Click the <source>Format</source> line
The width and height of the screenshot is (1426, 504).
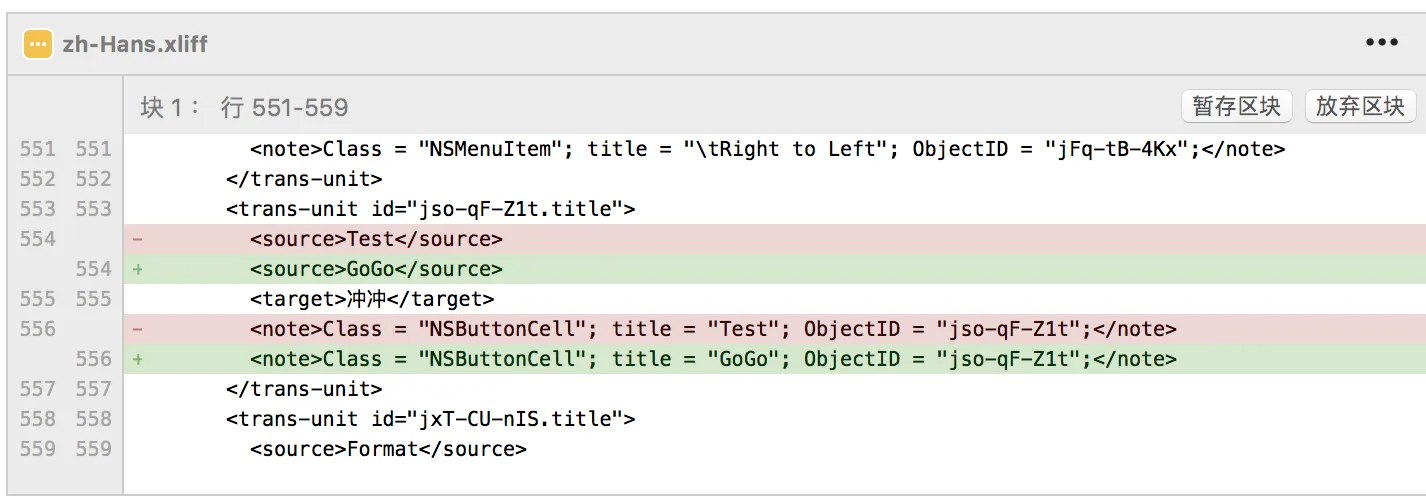pos(388,449)
